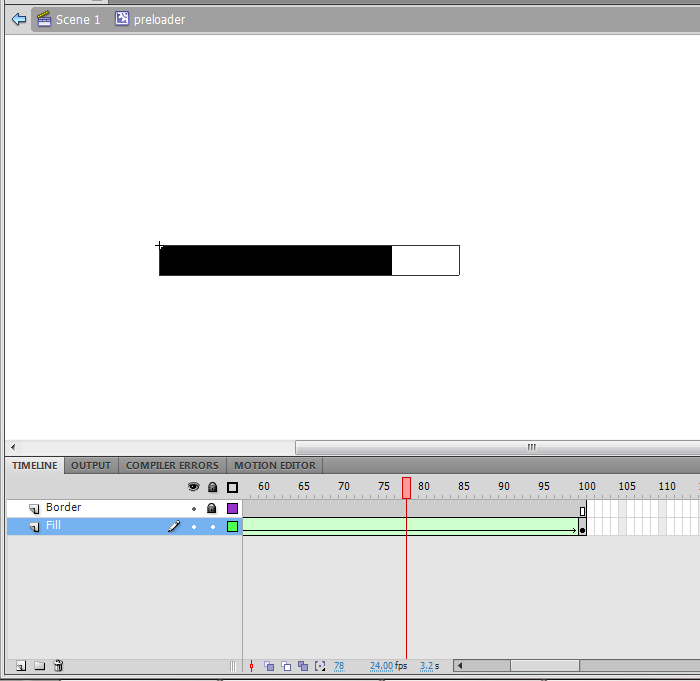Show all layers as outlines header icon

point(232,487)
